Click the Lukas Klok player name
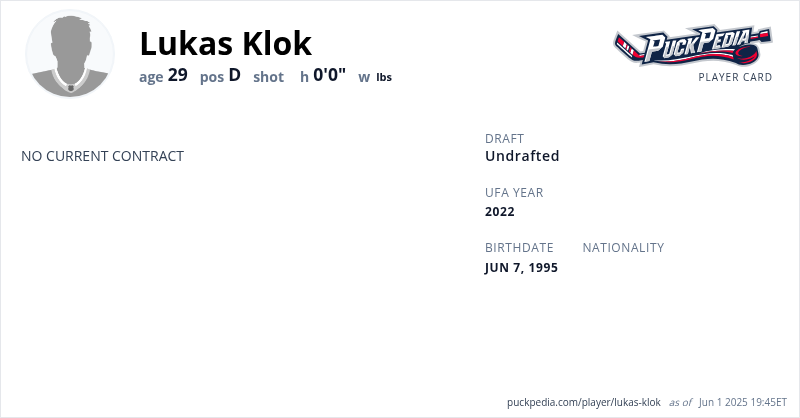This screenshot has height=418, width=800. click(226, 43)
